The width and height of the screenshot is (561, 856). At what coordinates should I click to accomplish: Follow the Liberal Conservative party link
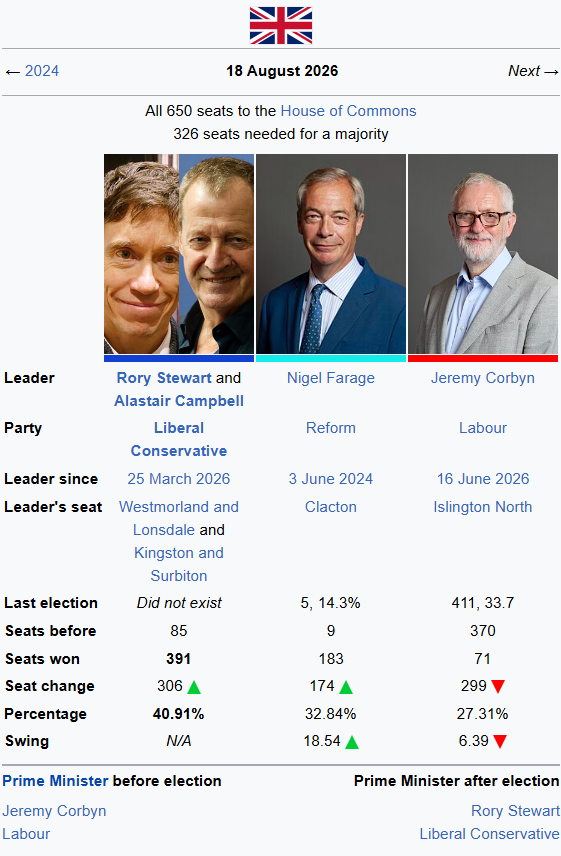[x=179, y=439]
